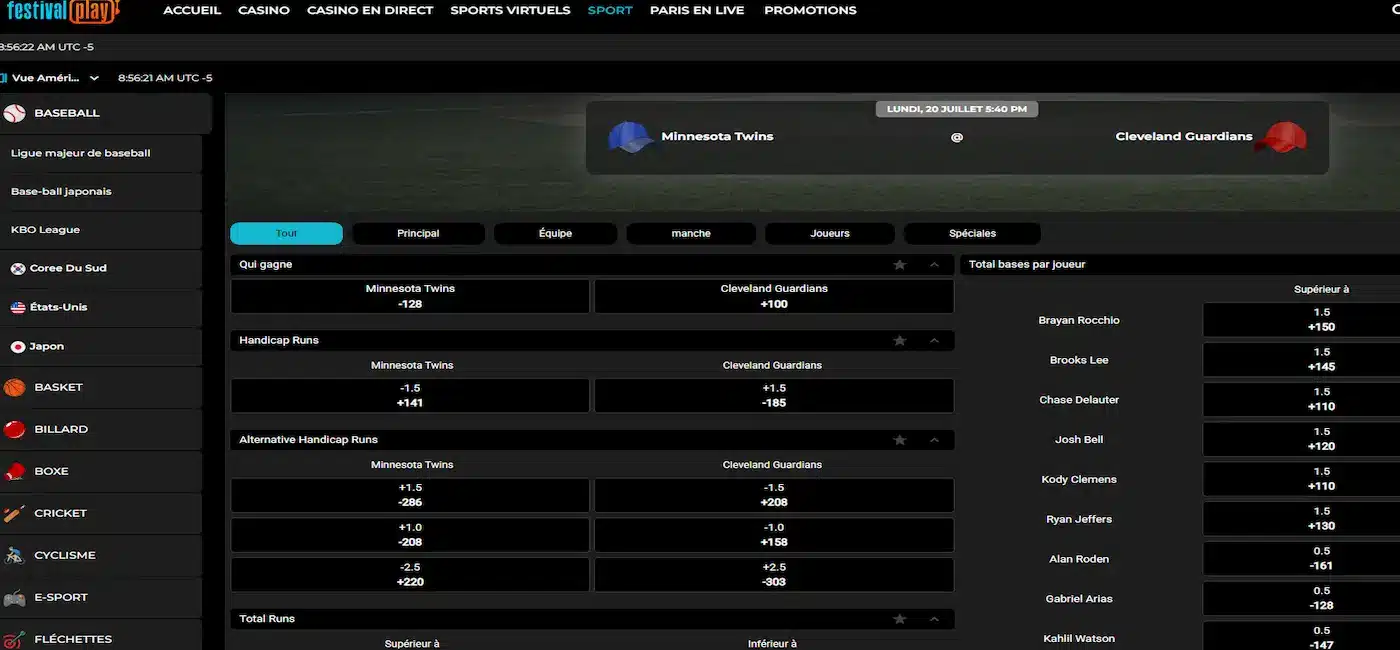Select Guardians -1.0 alternative at +158
Screen dimensions: 1400x650
pyautogui.click(x=774, y=535)
